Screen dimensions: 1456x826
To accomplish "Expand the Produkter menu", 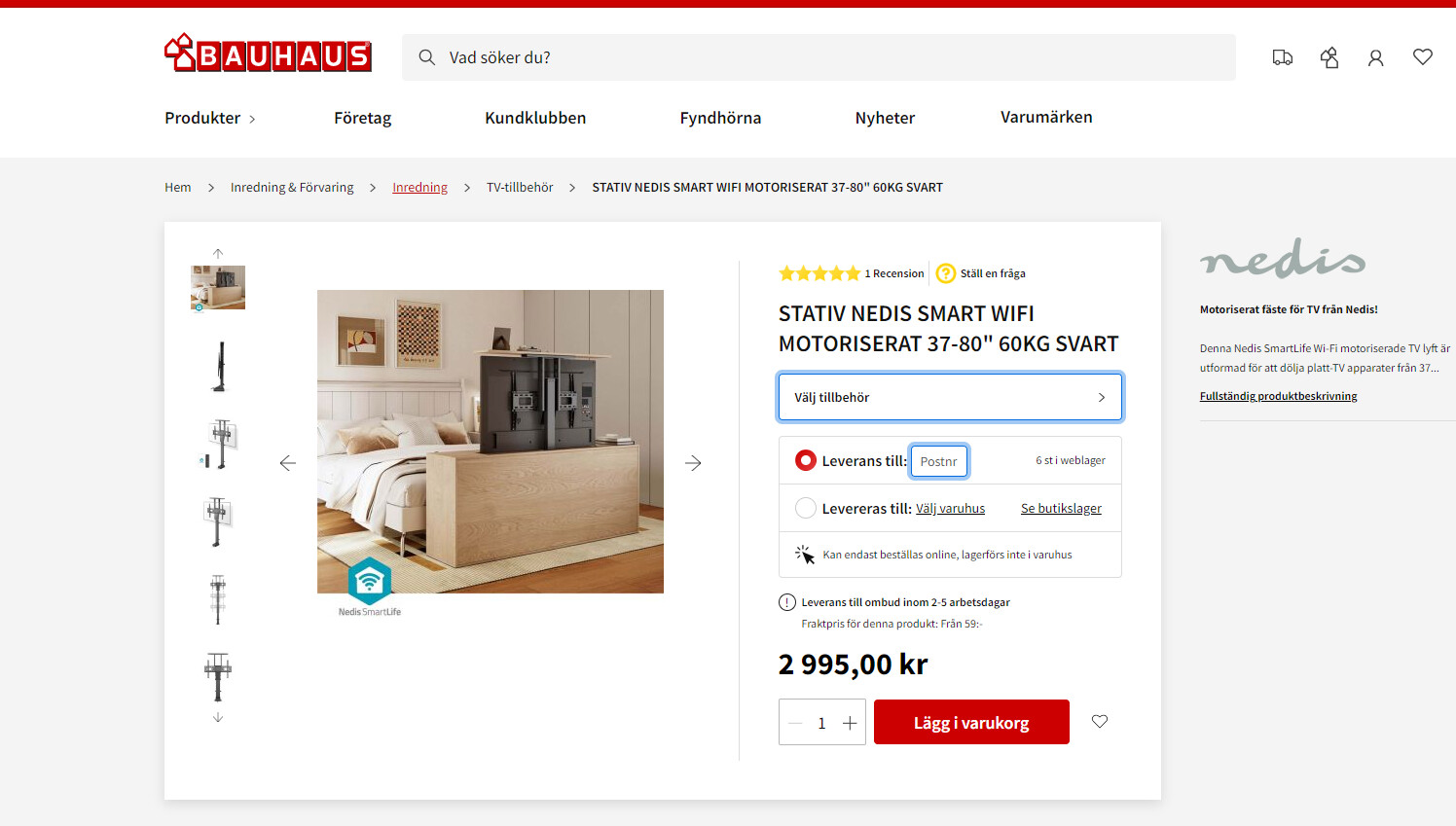I will (x=210, y=118).
